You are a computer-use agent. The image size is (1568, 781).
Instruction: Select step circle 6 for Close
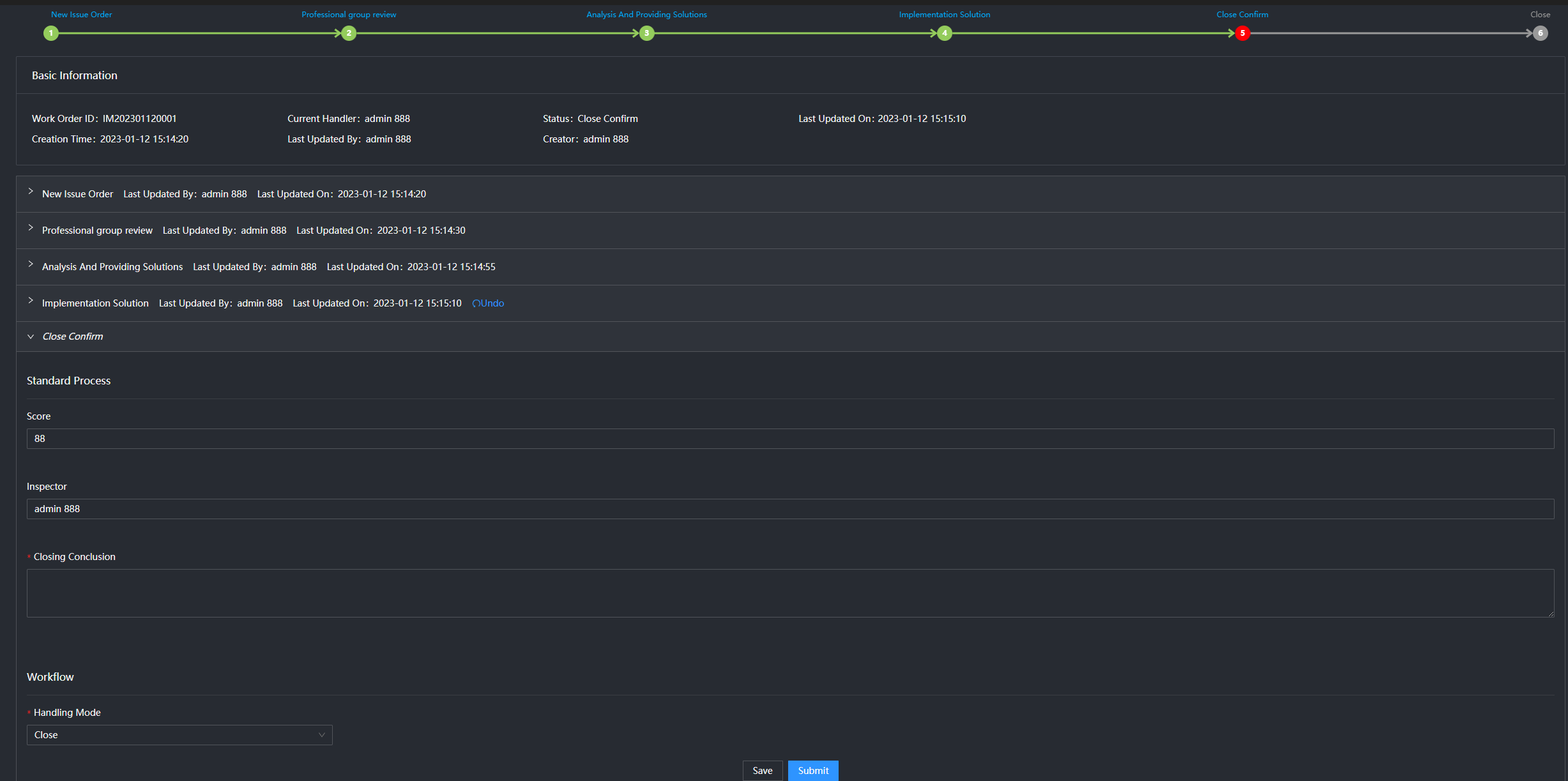1539,33
